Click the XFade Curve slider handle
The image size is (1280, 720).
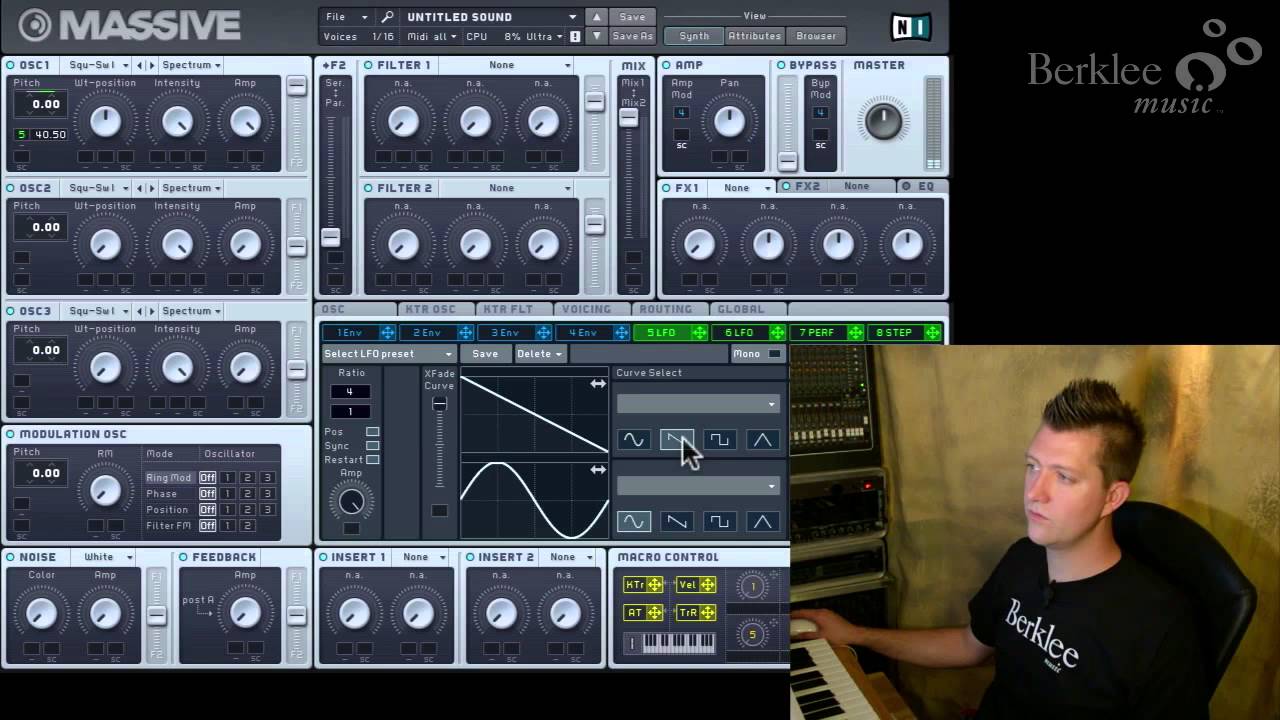pyautogui.click(x=439, y=404)
